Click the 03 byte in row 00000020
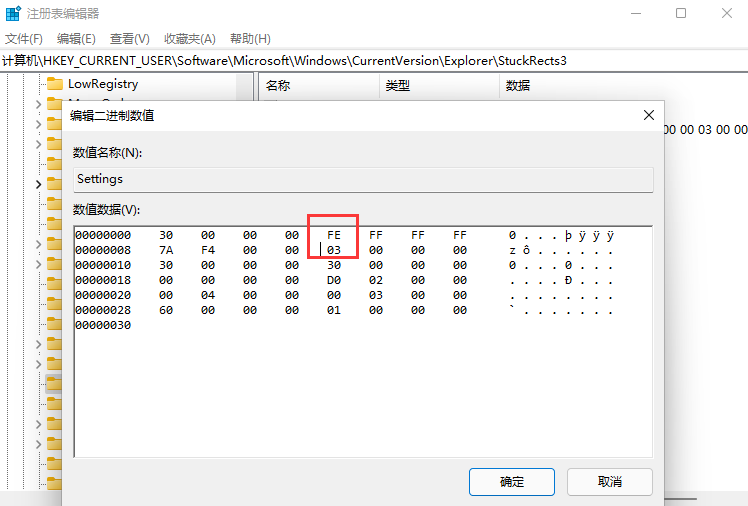This screenshot has width=748, height=506. tap(376, 295)
